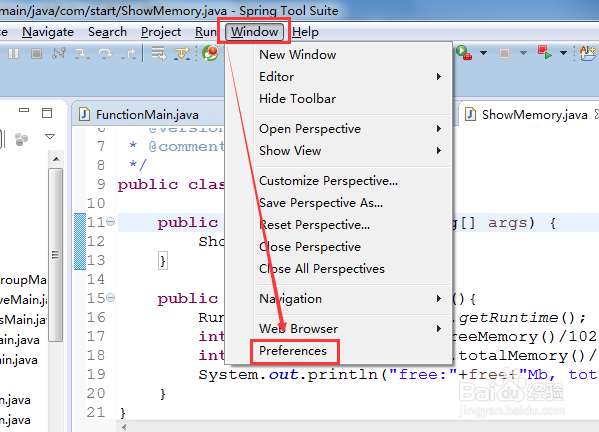Click the closing brace on line 13
599x432 pixels.
(163, 261)
